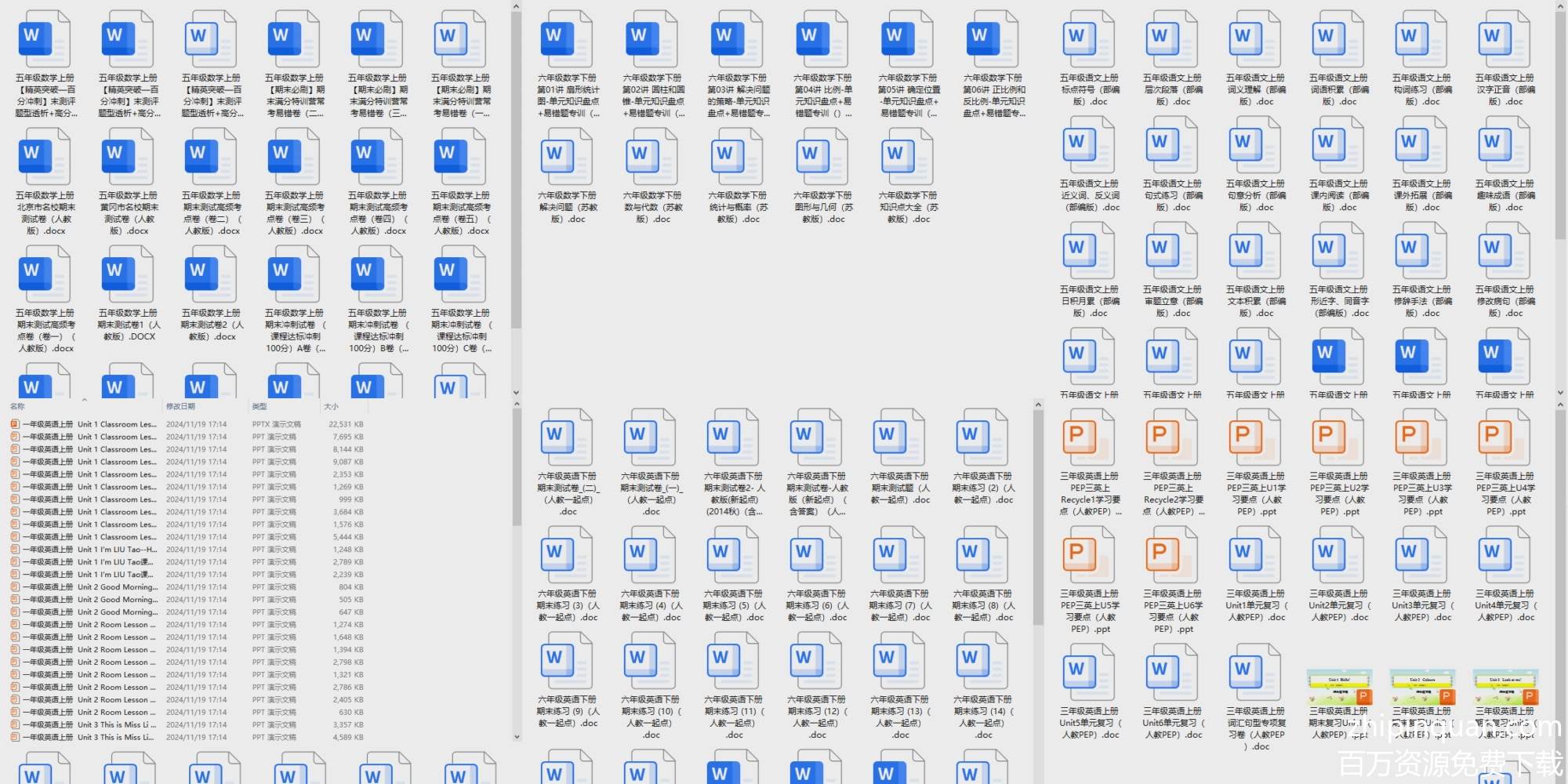
Task: Select 六年级英语下册 期末练习 (9) doc file
Action: [568, 680]
